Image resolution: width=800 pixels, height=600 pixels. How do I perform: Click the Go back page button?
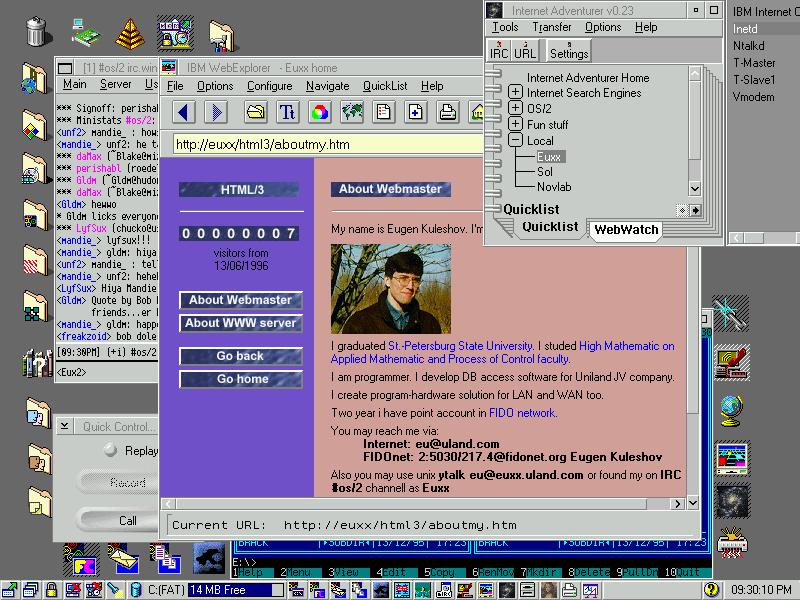241,356
